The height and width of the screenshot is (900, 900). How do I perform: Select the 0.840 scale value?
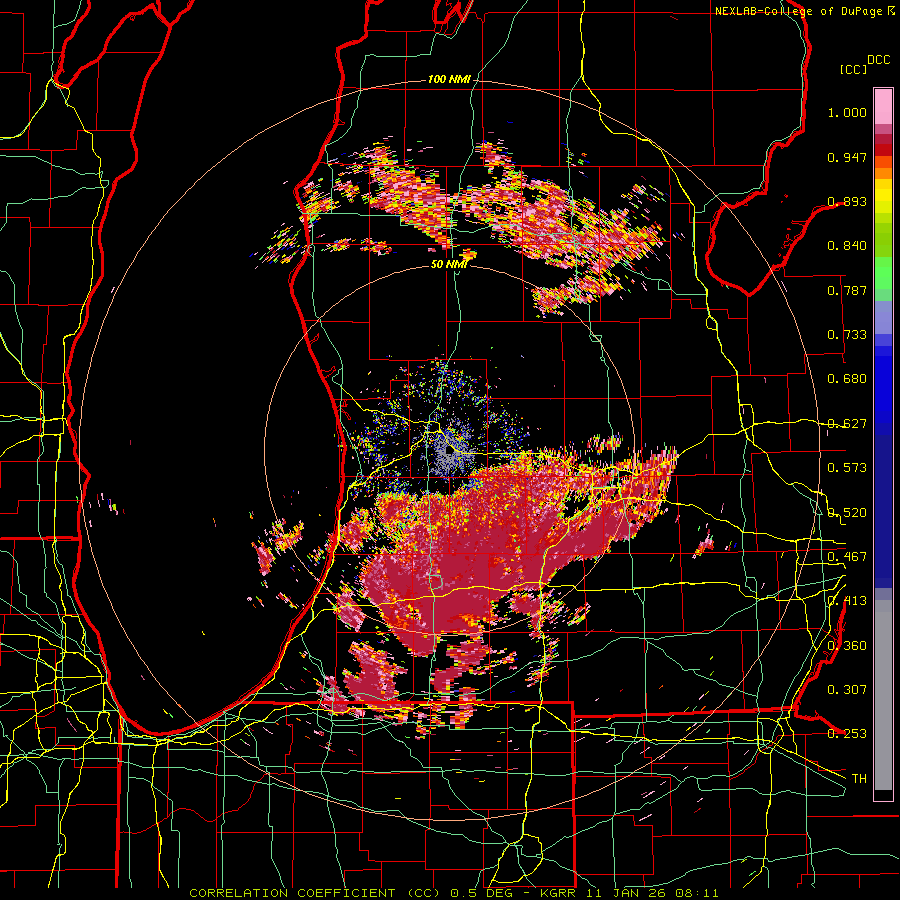coord(847,246)
